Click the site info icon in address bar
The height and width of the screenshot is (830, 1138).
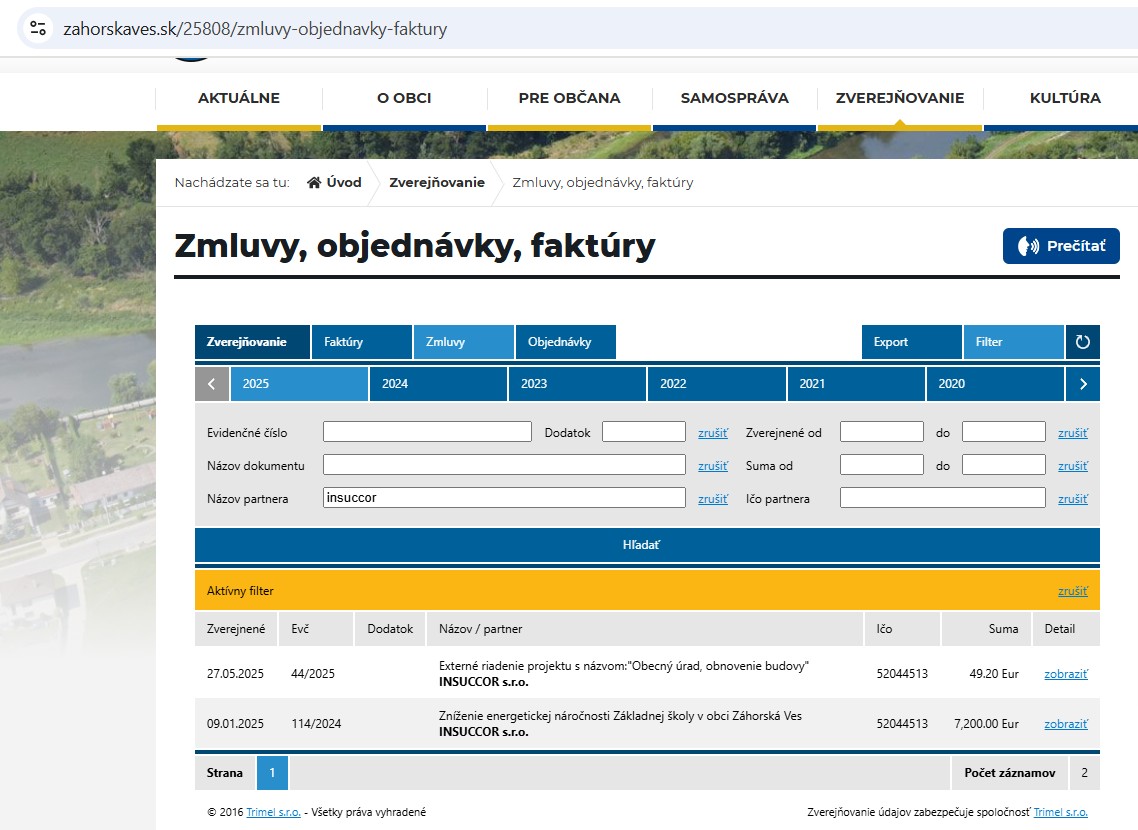click(x=38, y=29)
